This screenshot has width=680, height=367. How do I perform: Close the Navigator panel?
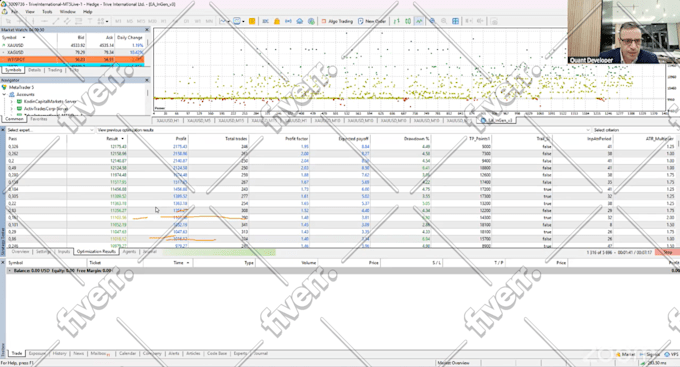[x=147, y=80]
